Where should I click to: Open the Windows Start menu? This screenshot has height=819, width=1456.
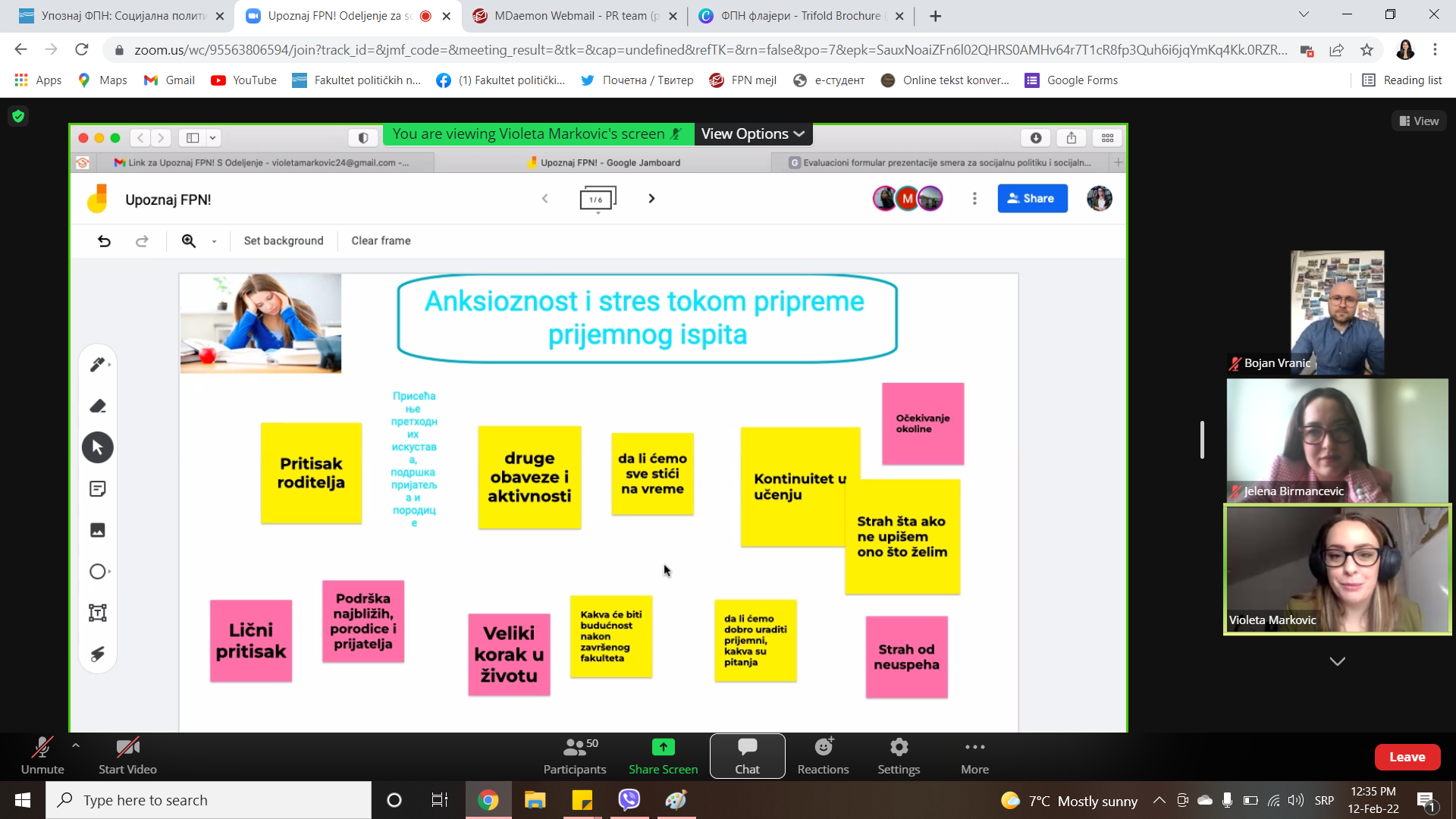[23, 800]
